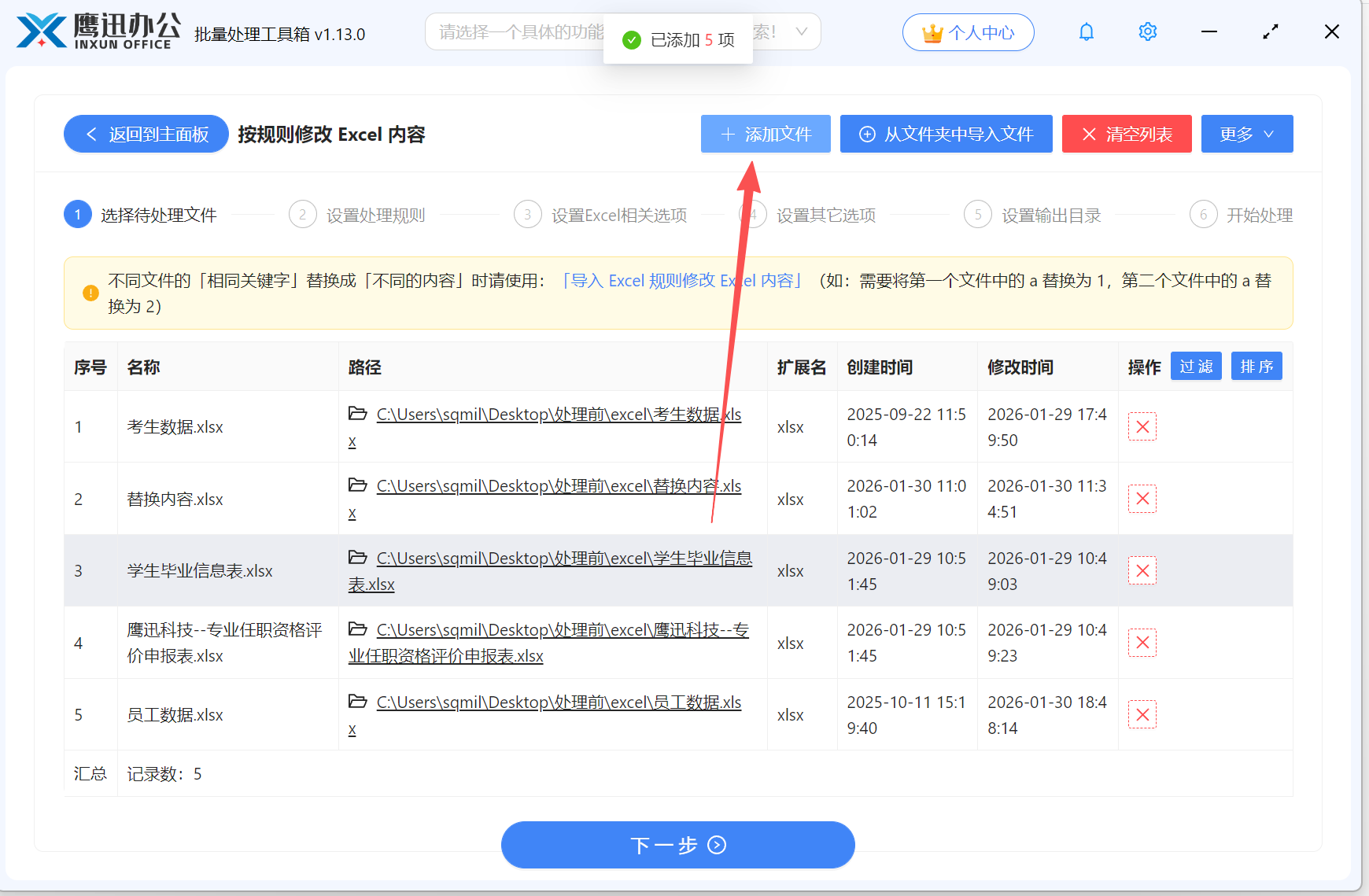Click 返回到主面板
Screen dimensions: 1369x896
146,134
